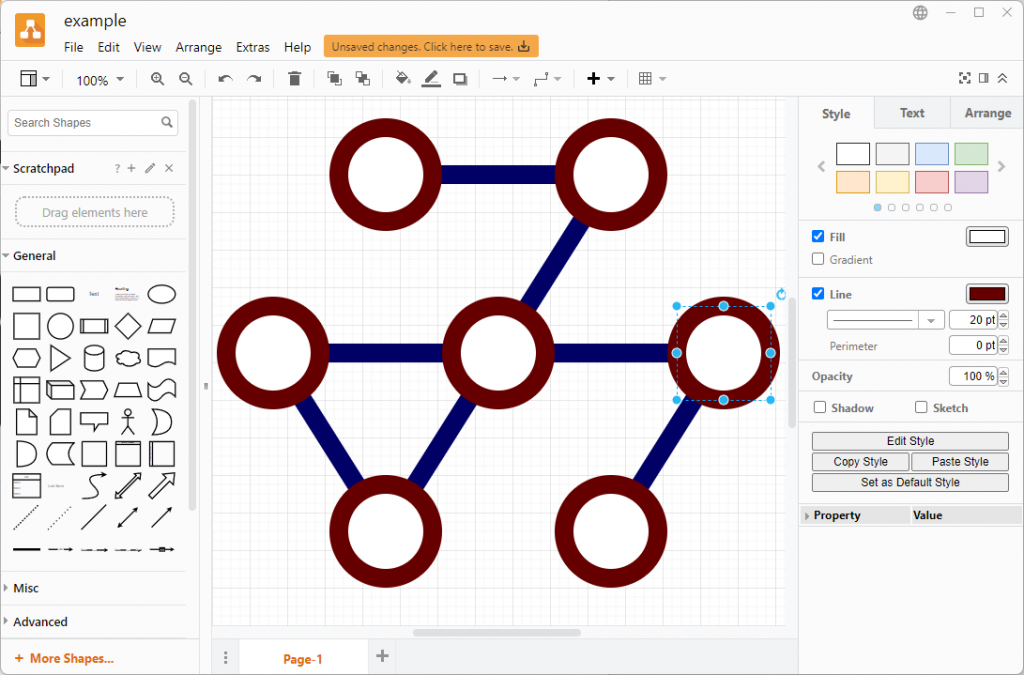Expand the Advanced shapes section
The image size is (1024, 675).
point(40,622)
